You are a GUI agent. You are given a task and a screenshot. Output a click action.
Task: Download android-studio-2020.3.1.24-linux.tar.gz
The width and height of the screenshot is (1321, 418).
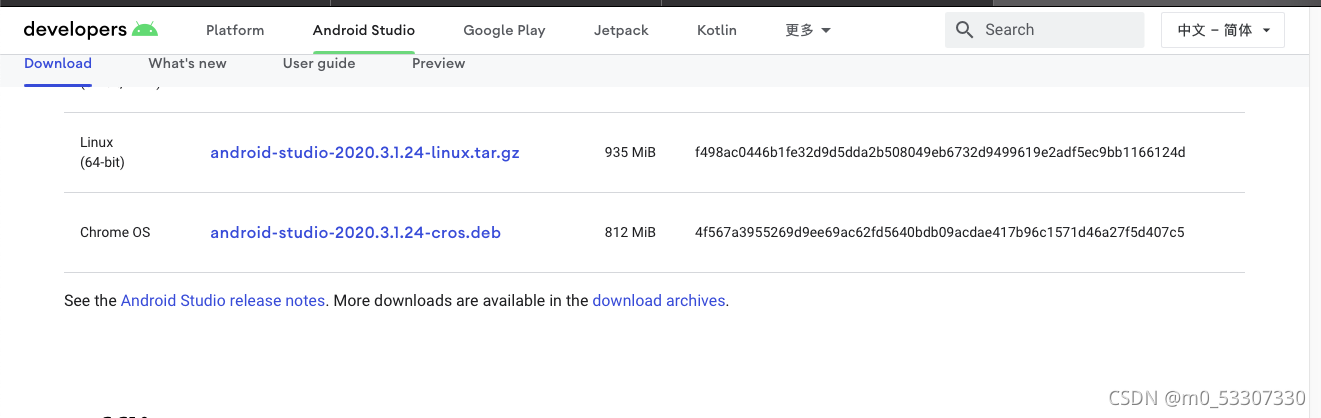[365, 153]
